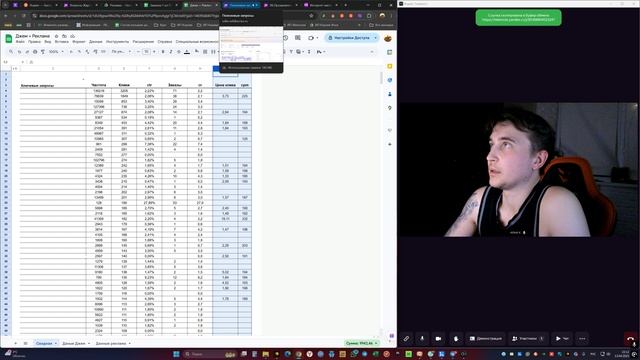The height and width of the screenshot is (360, 640).
Task: Open version history clock icon
Action: (286, 38)
